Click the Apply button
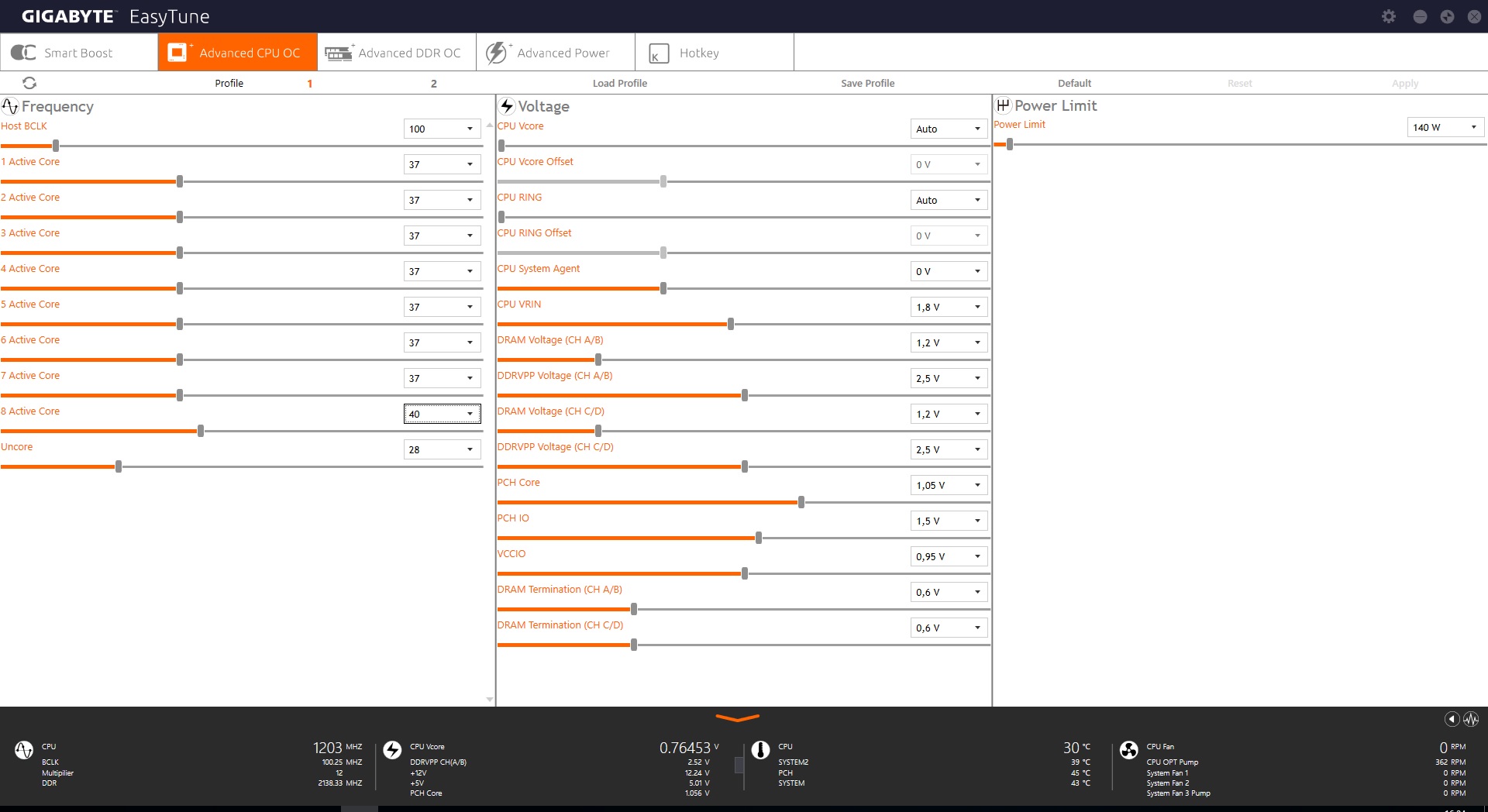Viewport: 1488px width, 812px height. [1405, 83]
